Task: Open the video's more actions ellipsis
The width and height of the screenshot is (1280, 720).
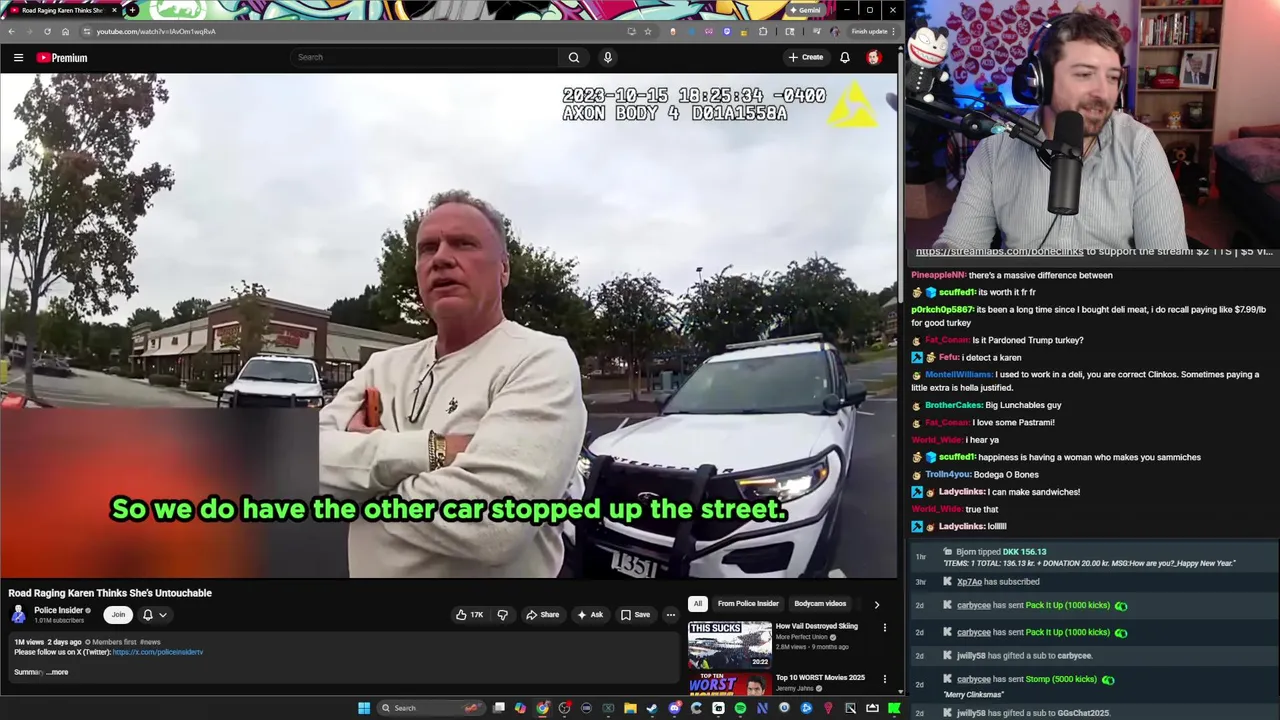Action: point(671,615)
